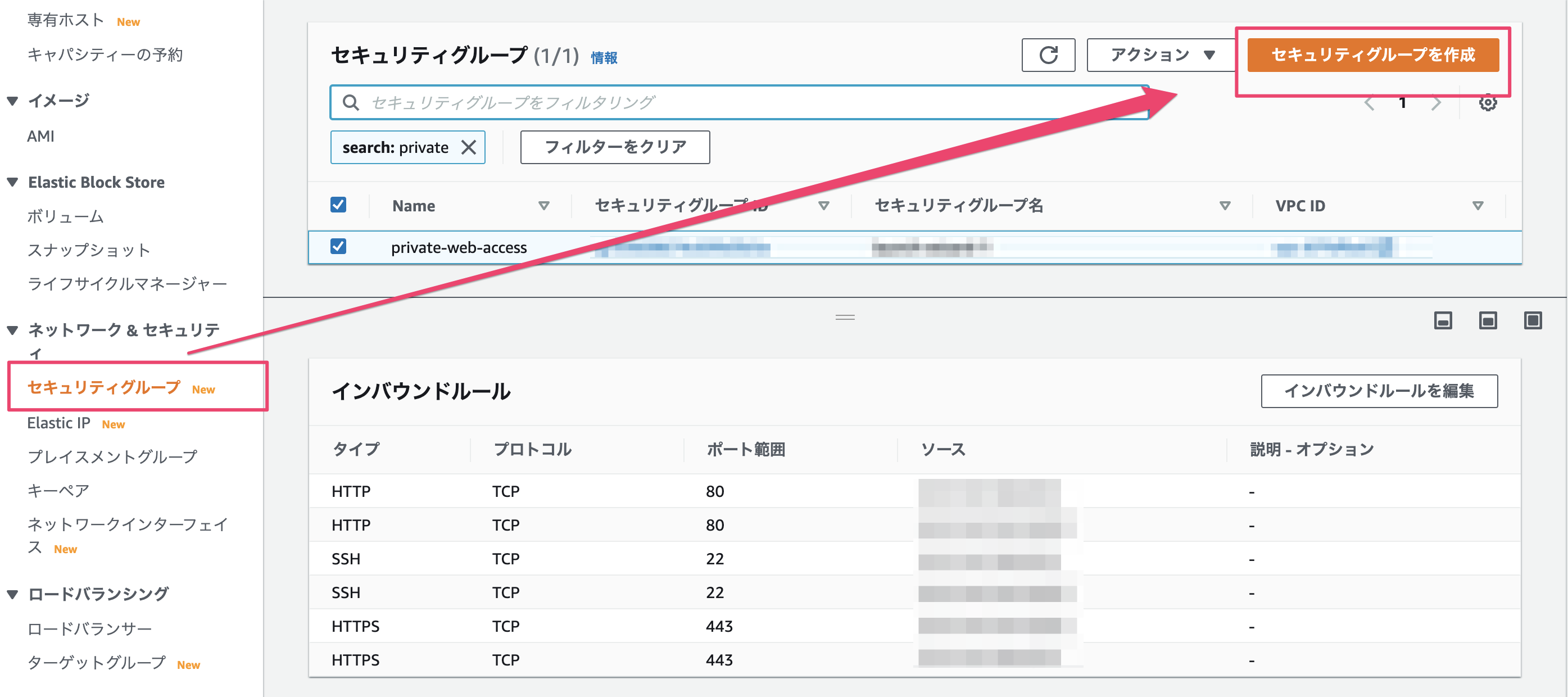The height and width of the screenshot is (697, 1568).
Task: Collapse the ロードバランシング sidebar section
Action: pyautogui.click(x=12, y=594)
